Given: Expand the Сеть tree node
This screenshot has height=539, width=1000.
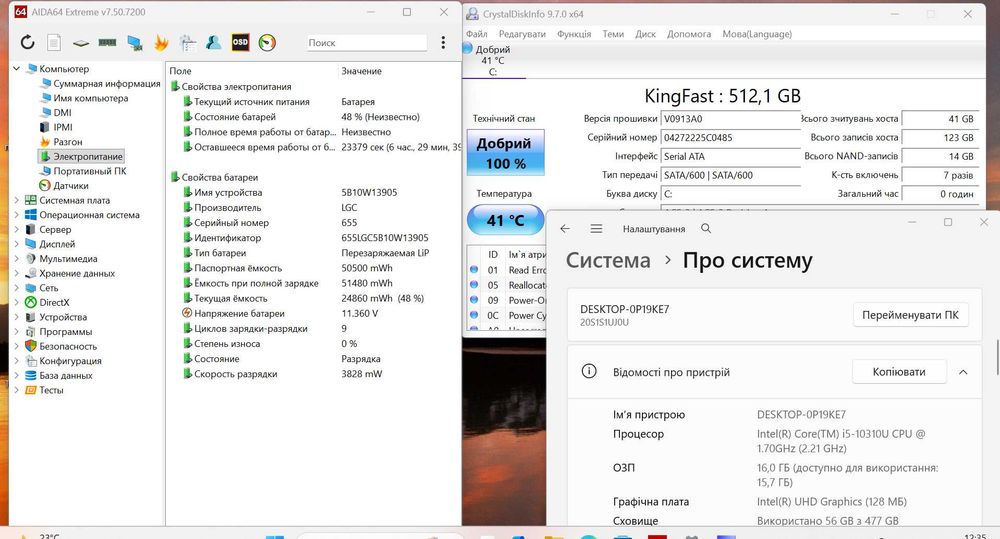Looking at the screenshot, I should 17,288.
